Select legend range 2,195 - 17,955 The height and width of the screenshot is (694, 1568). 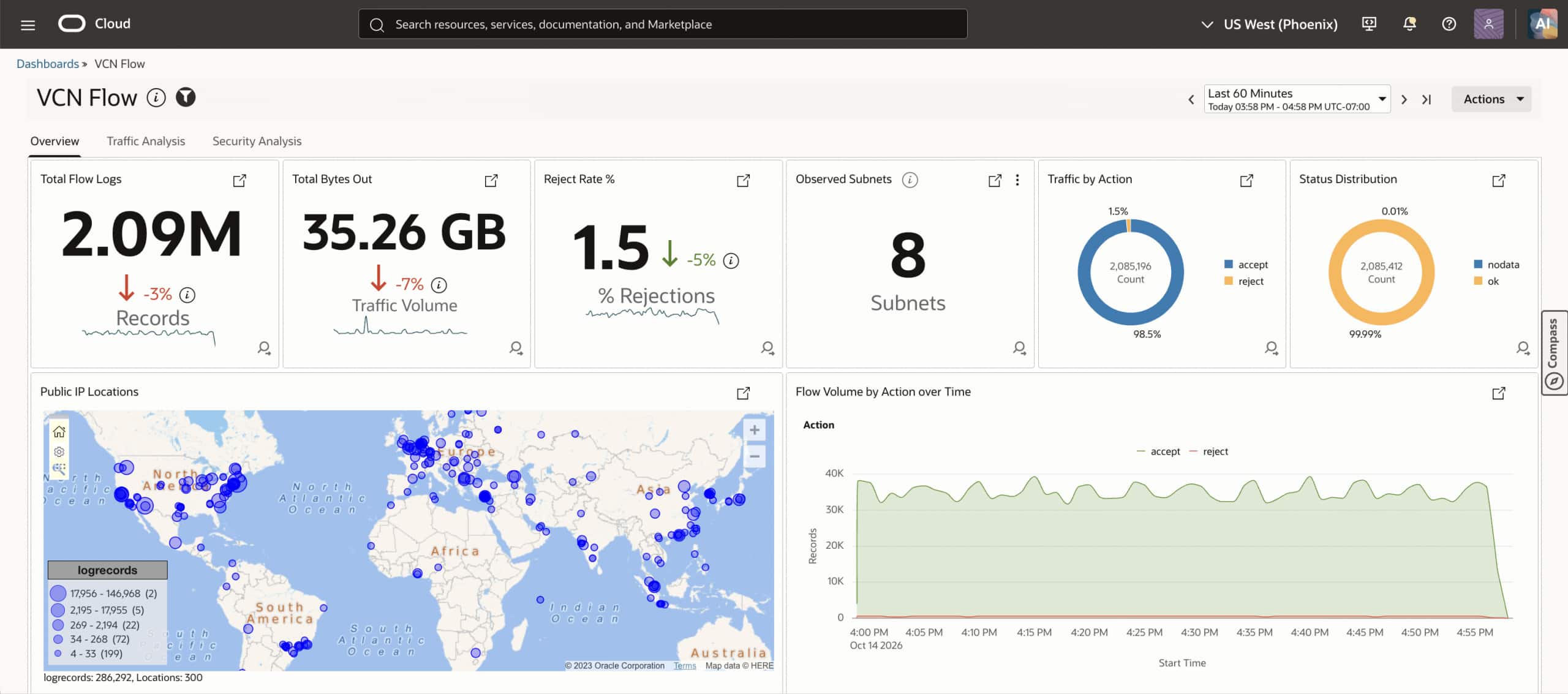pos(97,610)
